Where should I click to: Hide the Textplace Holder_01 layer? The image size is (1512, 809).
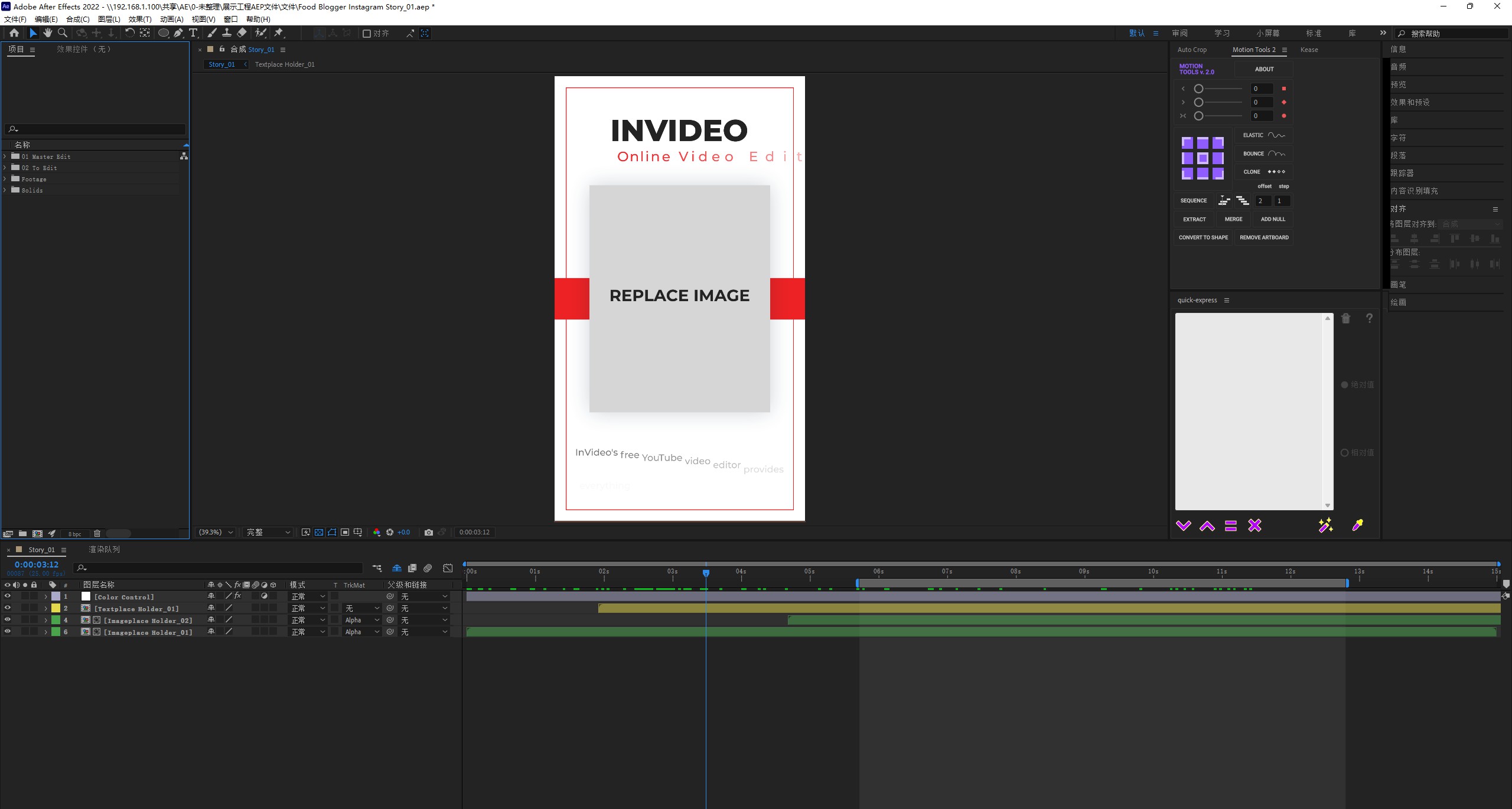(7, 608)
